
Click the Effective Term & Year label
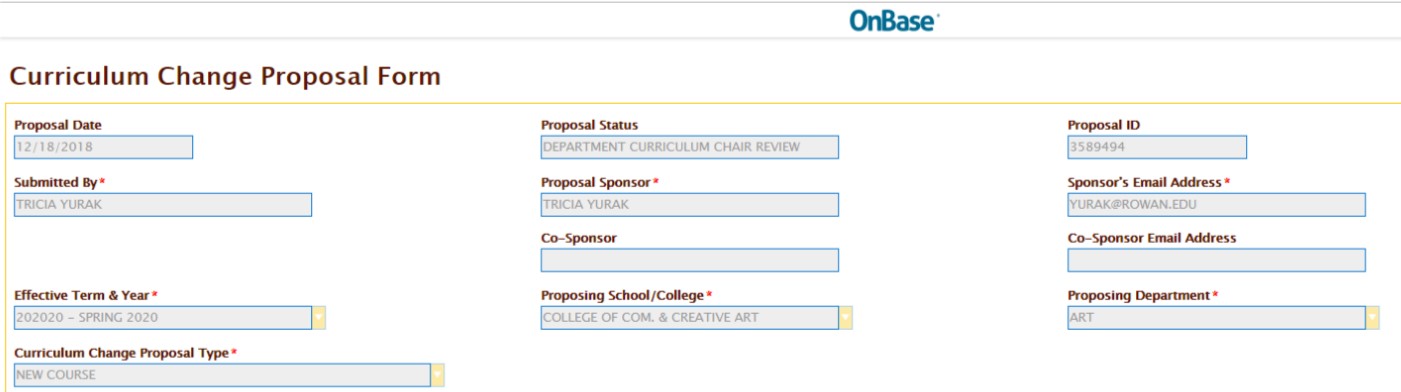point(86,296)
